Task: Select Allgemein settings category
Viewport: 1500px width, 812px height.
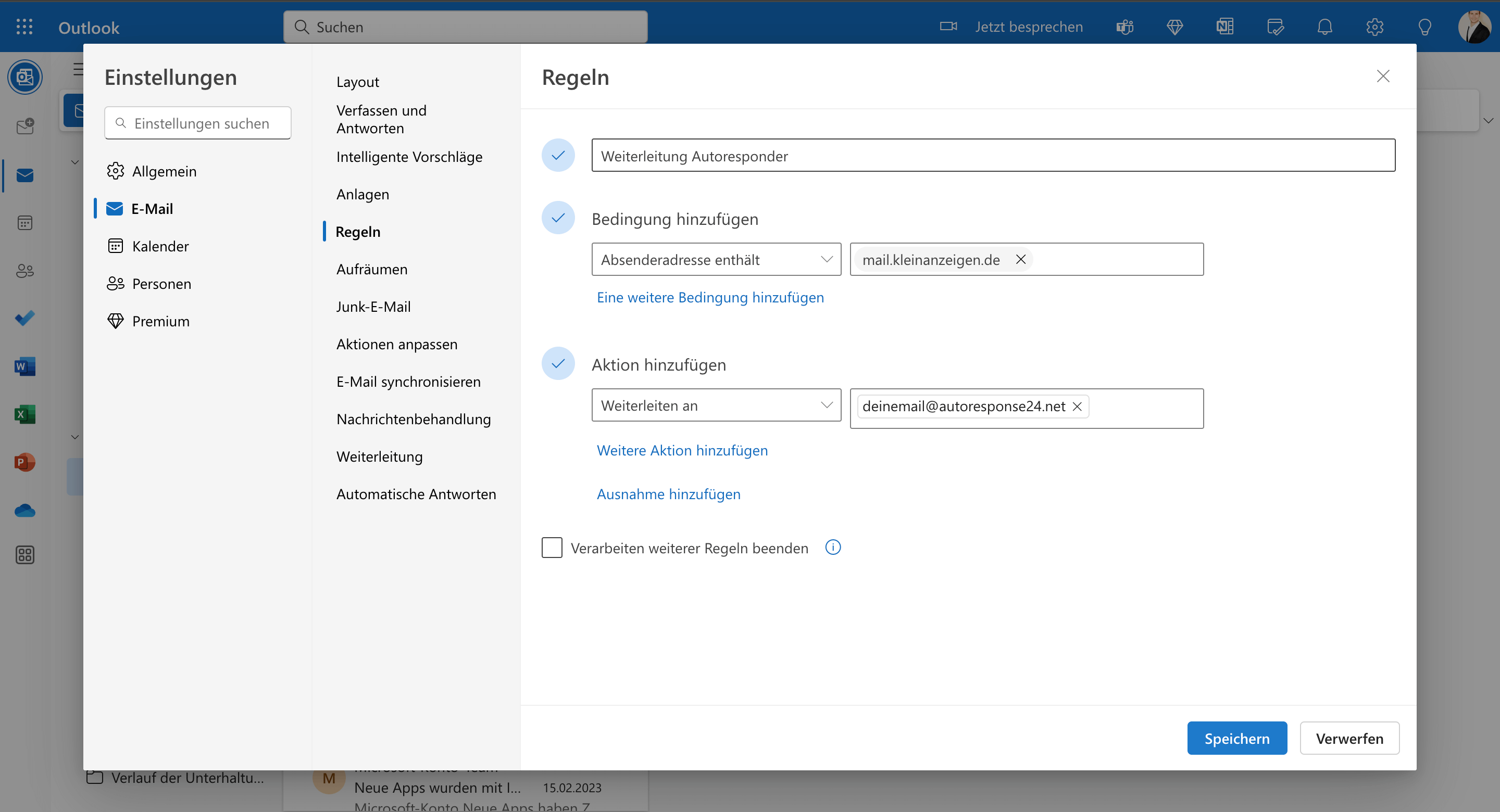Action: (x=152, y=171)
